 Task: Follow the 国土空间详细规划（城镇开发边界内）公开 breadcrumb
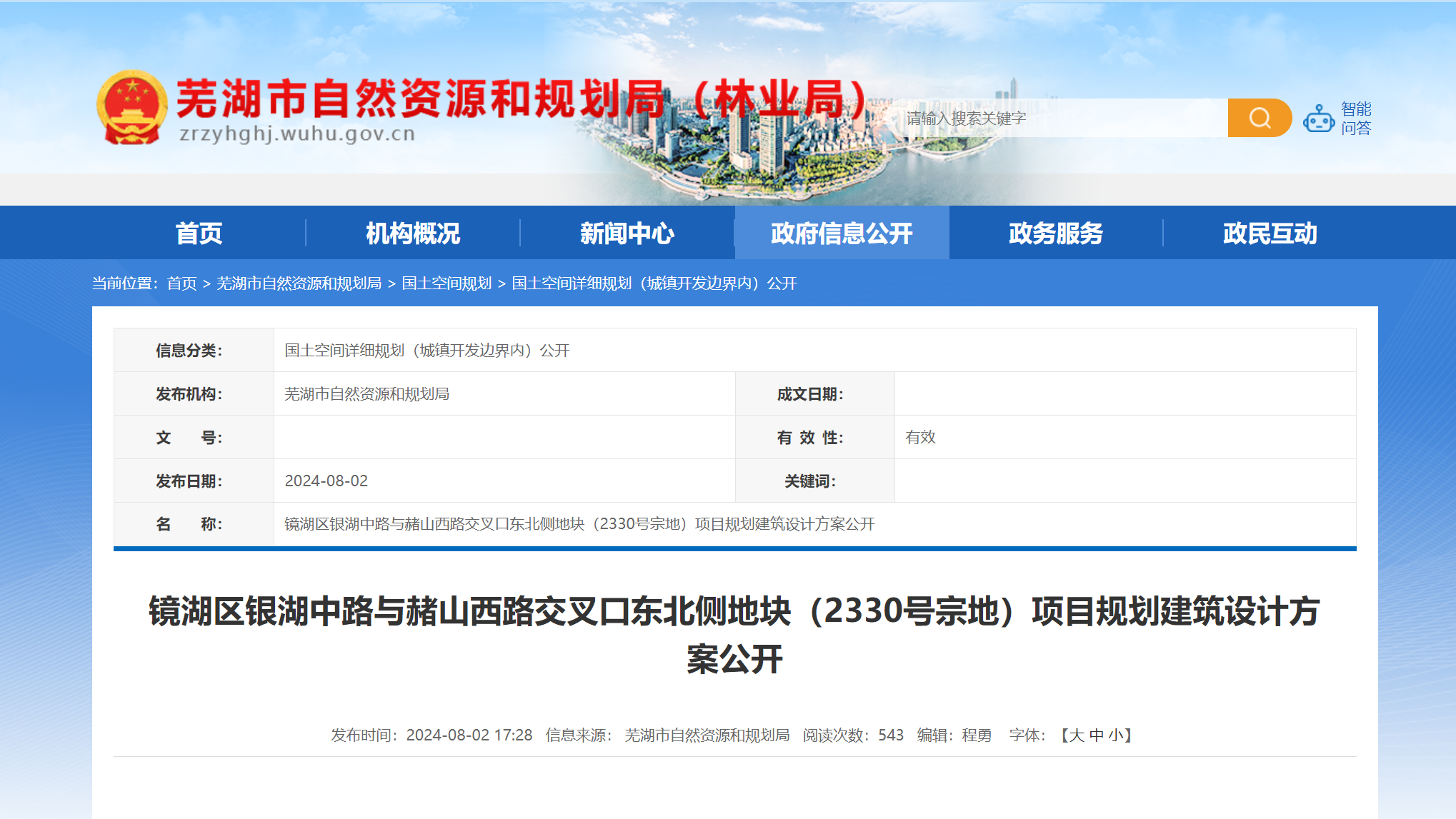click(x=654, y=283)
